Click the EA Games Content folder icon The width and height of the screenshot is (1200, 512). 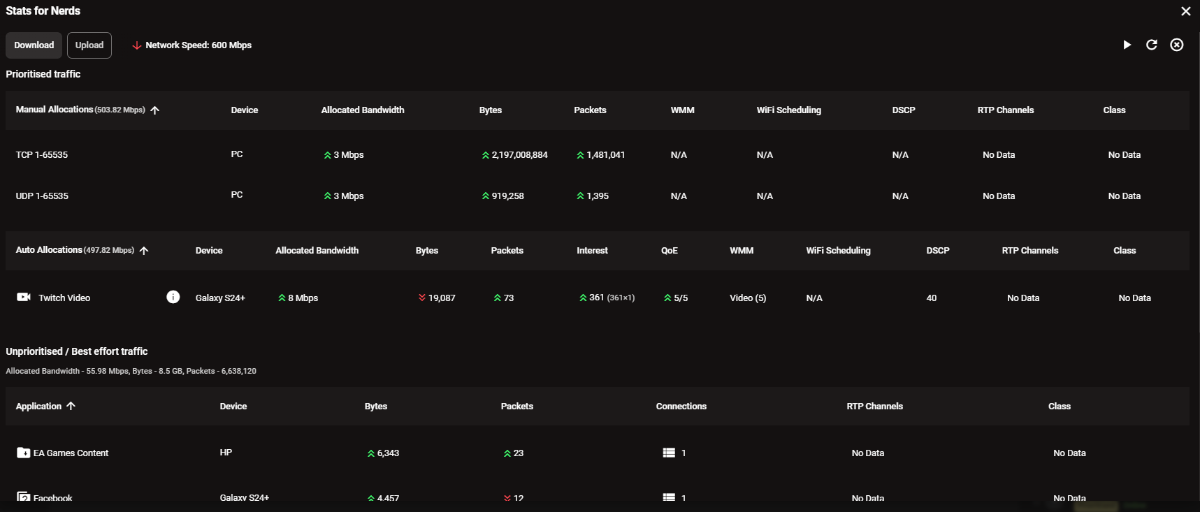(24, 453)
